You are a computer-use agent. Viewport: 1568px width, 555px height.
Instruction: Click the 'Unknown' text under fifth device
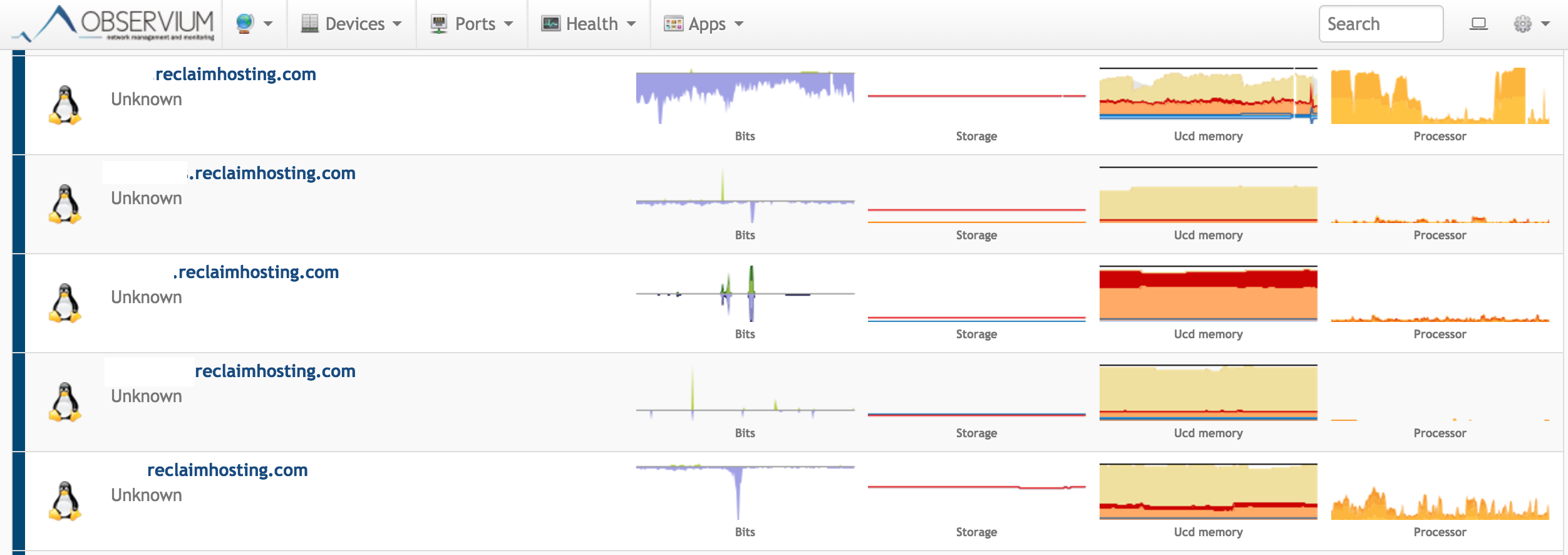tap(147, 495)
